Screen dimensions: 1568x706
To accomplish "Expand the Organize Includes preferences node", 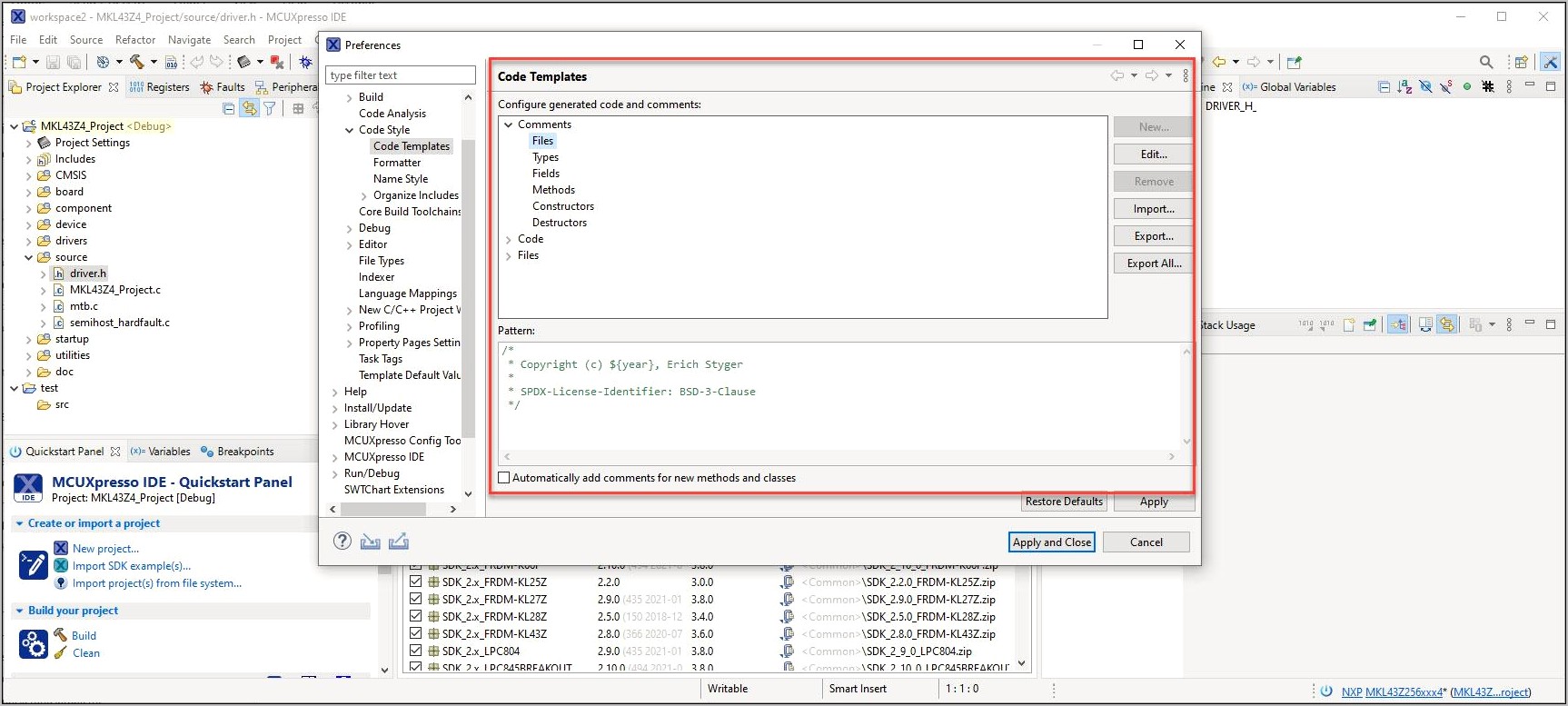I will (363, 195).
